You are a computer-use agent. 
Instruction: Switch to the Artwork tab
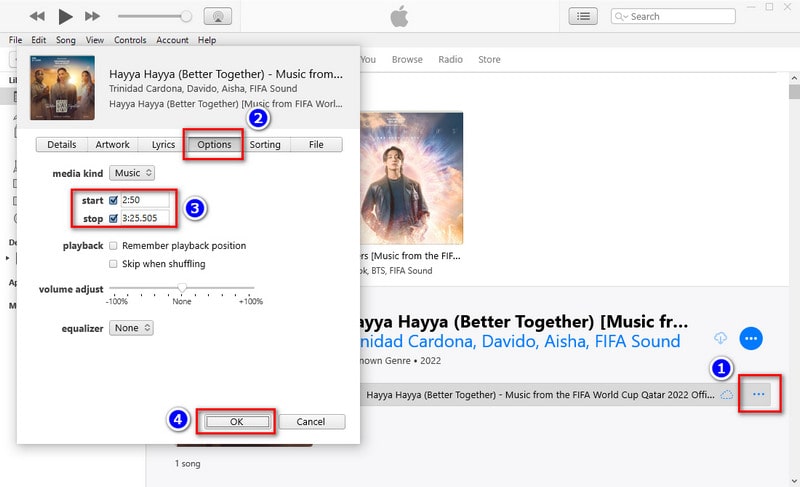(x=112, y=144)
